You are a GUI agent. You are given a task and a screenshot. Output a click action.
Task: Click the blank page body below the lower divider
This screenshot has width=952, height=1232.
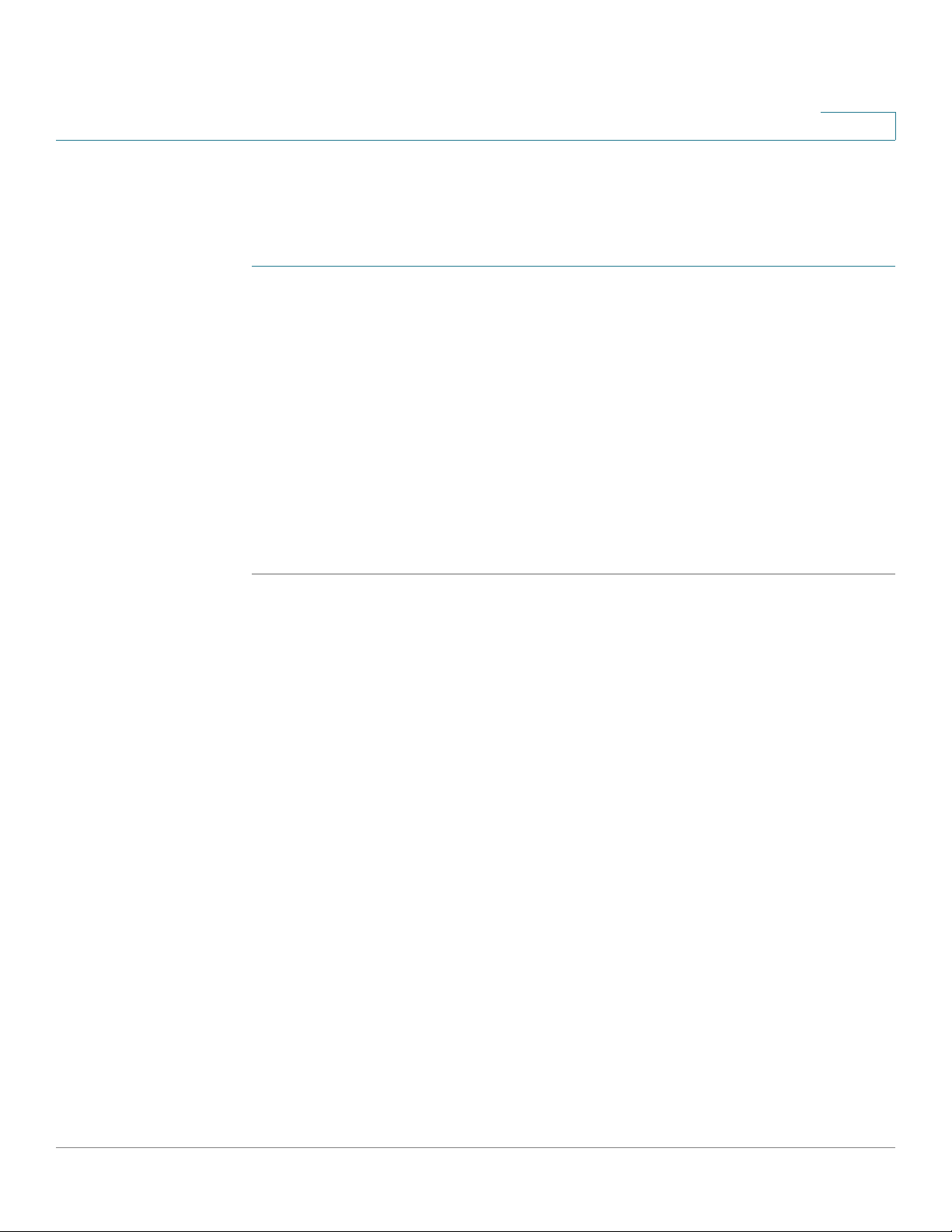click(x=573, y=860)
